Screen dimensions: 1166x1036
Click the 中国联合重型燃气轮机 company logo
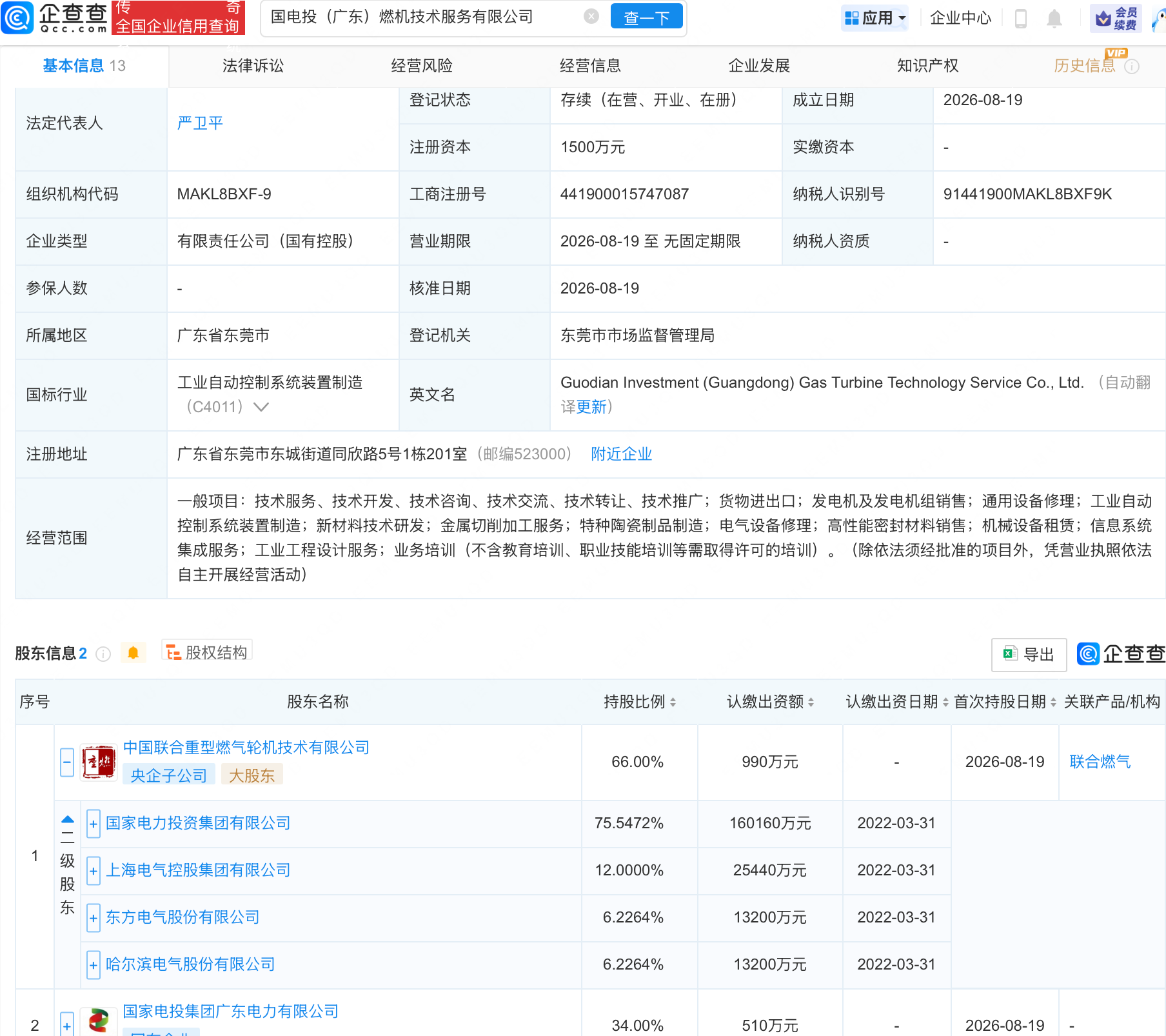[x=98, y=762]
